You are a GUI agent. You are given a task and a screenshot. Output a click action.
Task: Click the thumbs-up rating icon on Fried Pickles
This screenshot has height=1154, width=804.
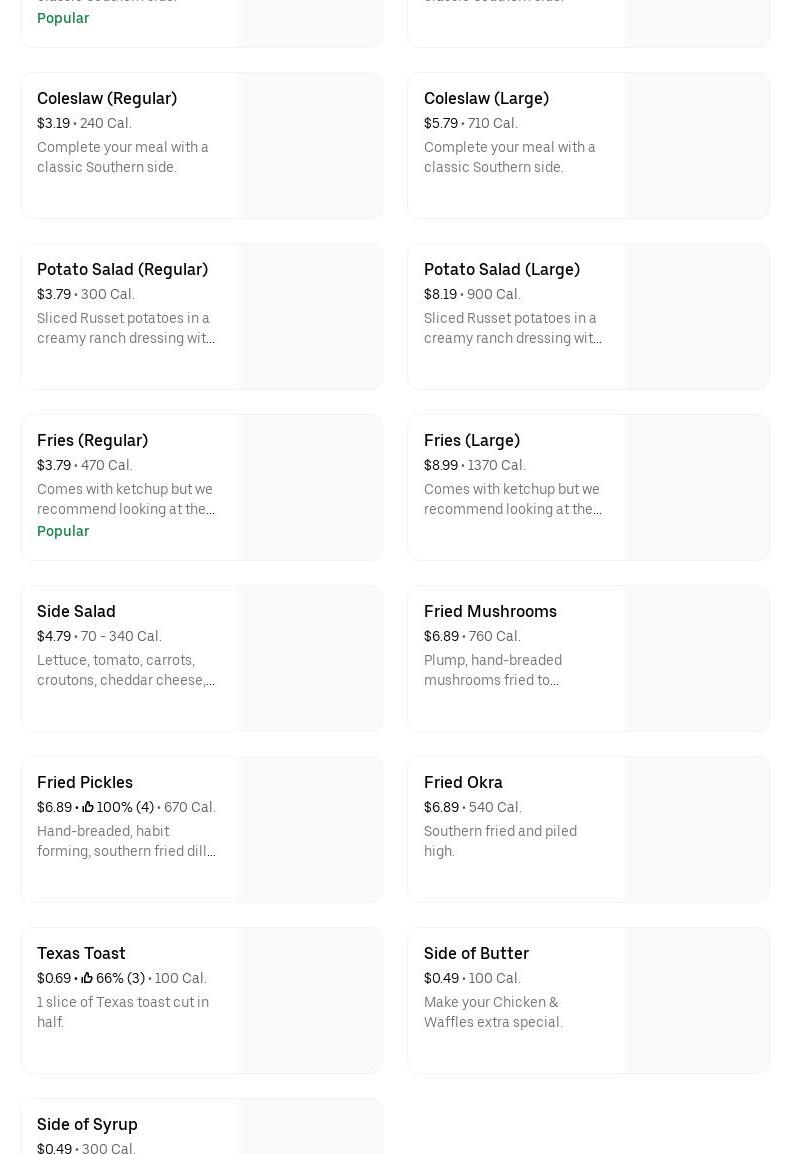coord(88,807)
